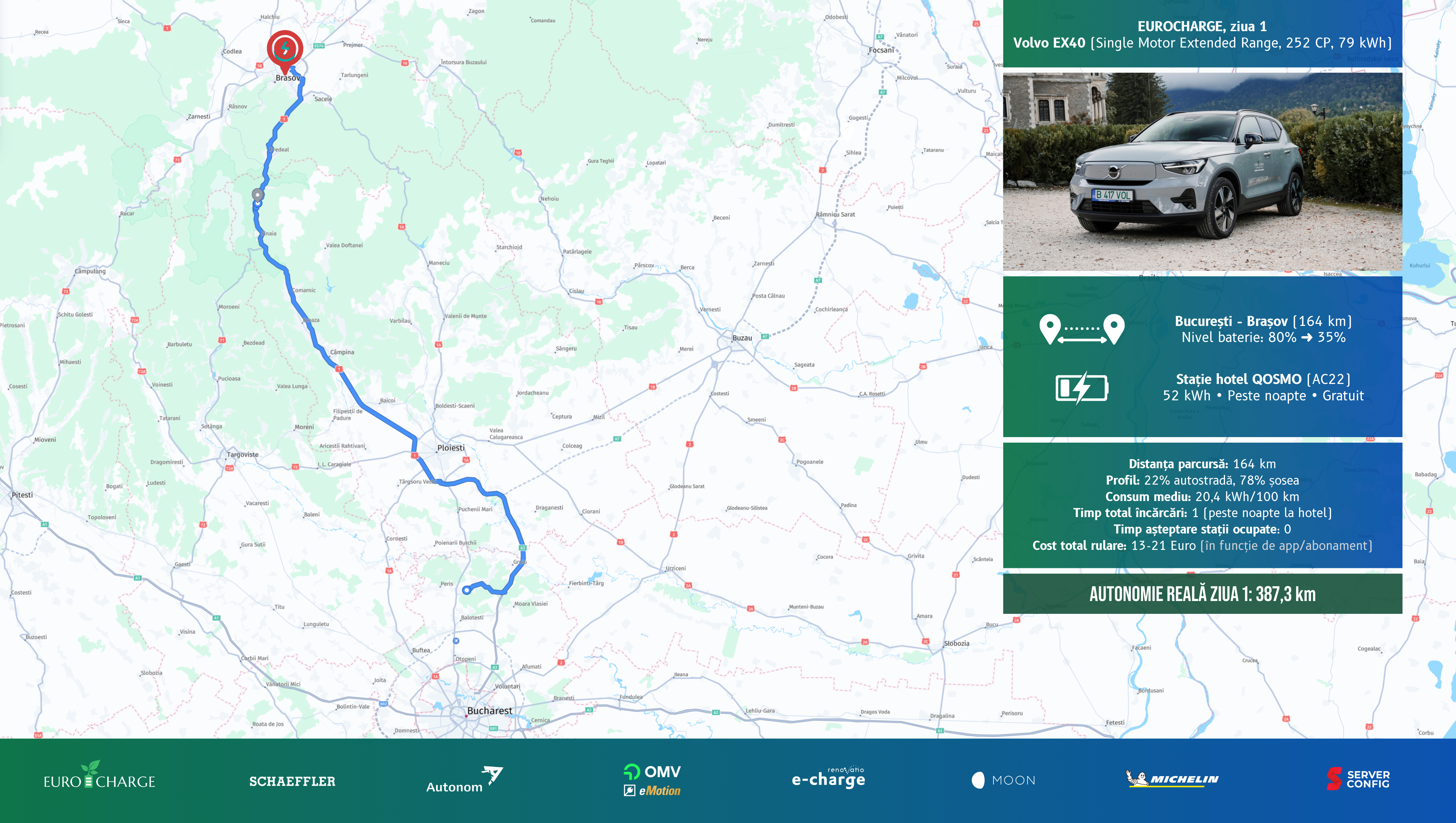The image size is (1456, 823).
Task: Click the A3 highway shield on route
Action: coord(523,548)
